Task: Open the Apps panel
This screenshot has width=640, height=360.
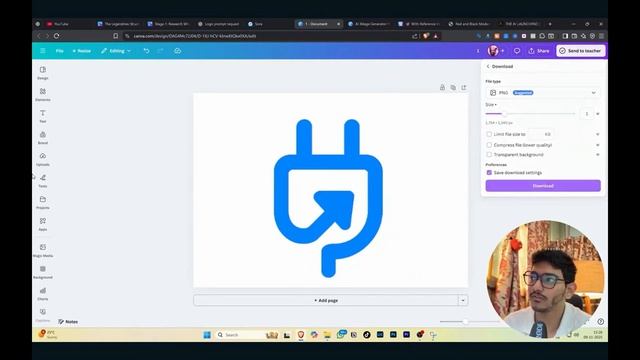Action: (x=42, y=224)
